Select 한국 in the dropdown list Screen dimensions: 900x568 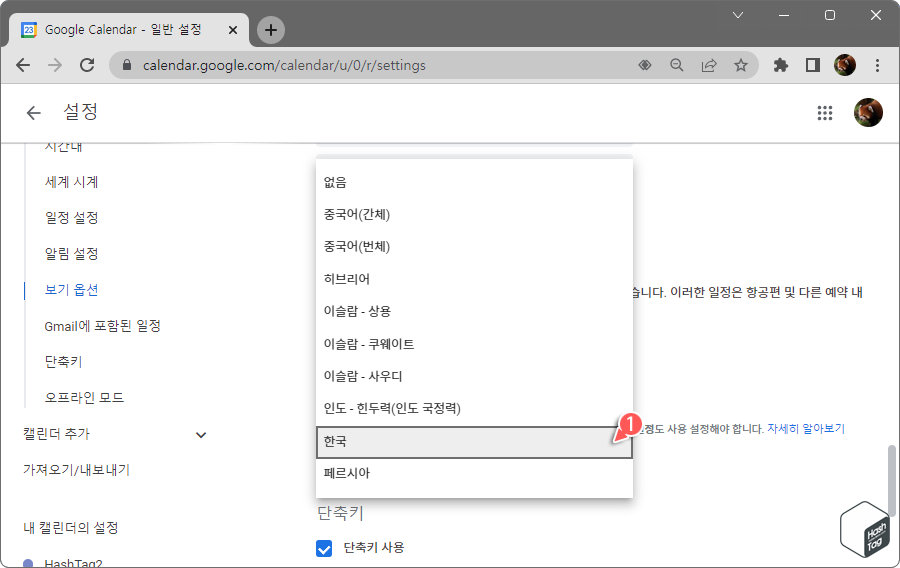click(x=474, y=442)
